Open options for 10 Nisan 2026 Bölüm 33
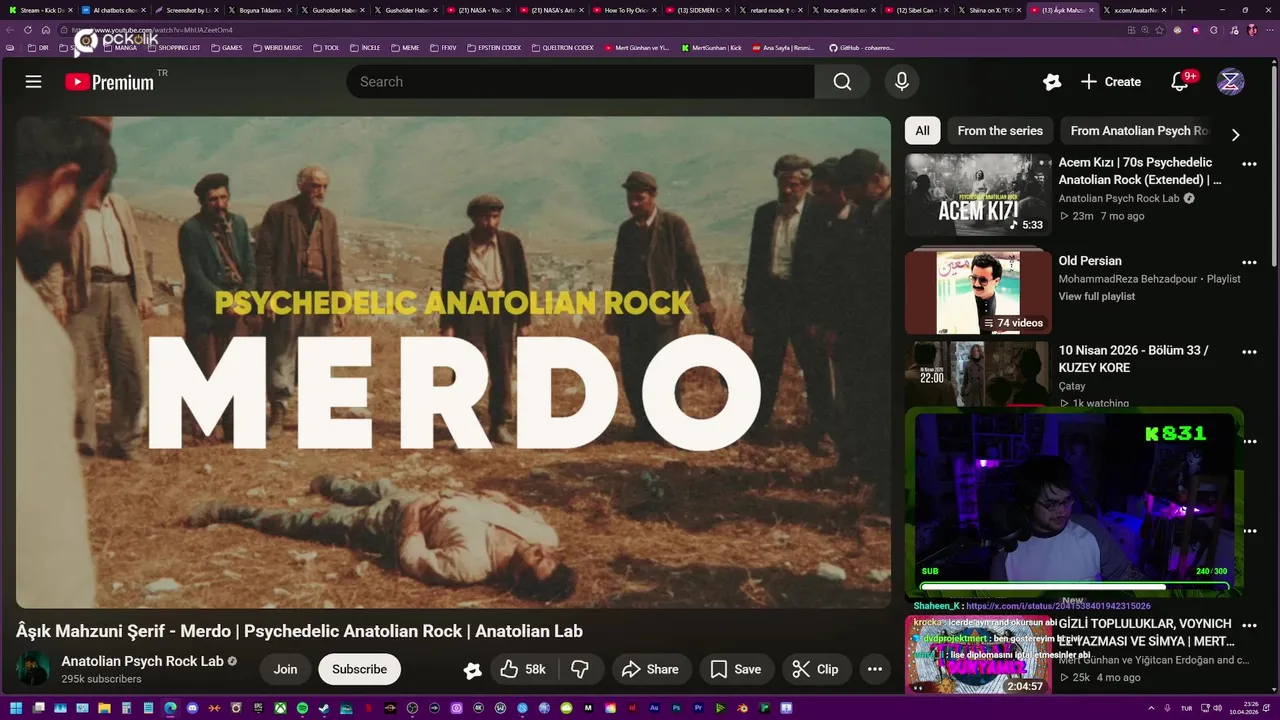1280x720 pixels. pos(1249,352)
